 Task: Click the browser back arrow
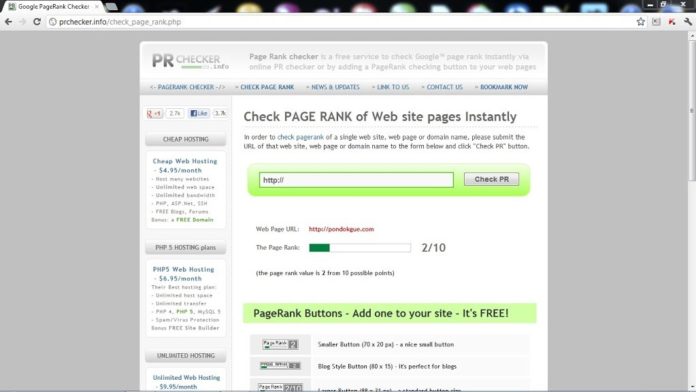8,22
